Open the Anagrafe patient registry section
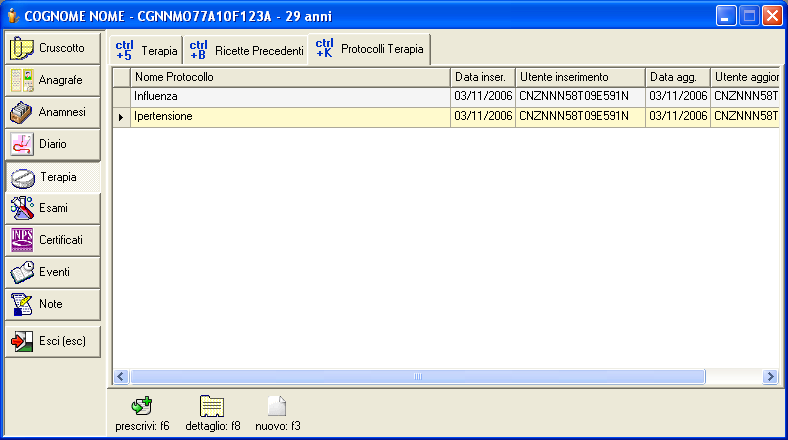Screen dimensions: 788x440 (53, 80)
